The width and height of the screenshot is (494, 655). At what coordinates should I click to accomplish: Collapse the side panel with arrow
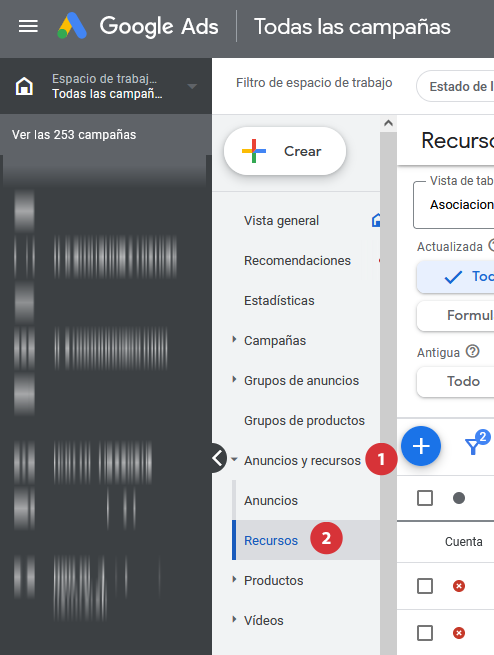pos(218,458)
